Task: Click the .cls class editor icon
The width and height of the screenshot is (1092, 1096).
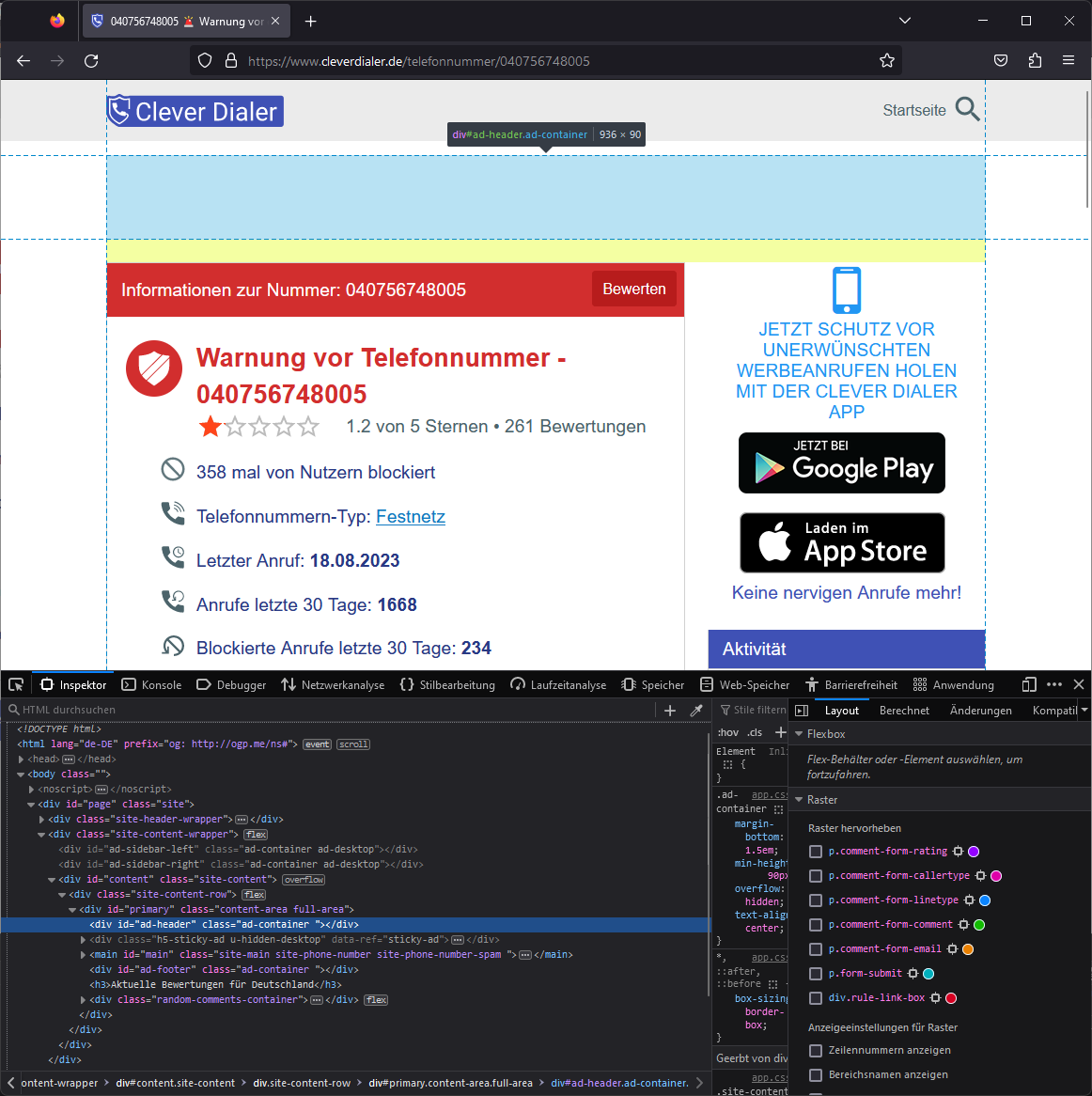Action: click(x=756, y=731)
